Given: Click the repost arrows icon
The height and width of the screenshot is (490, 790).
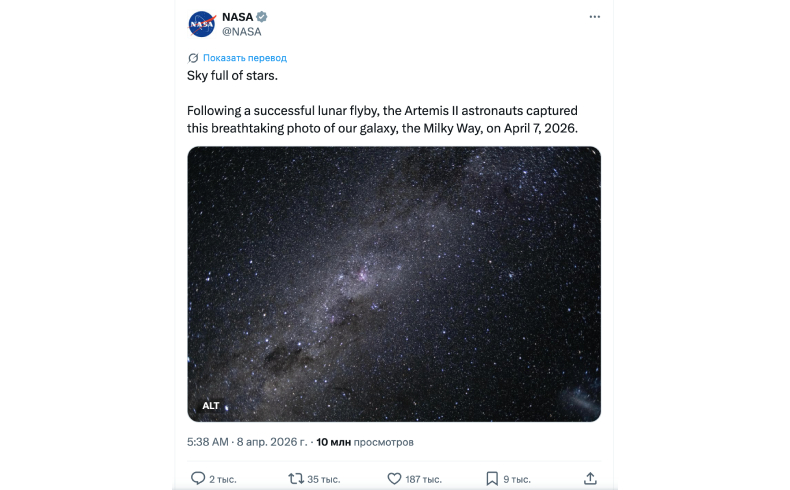Looking at the screenshot, I should (x=295, y=478).
